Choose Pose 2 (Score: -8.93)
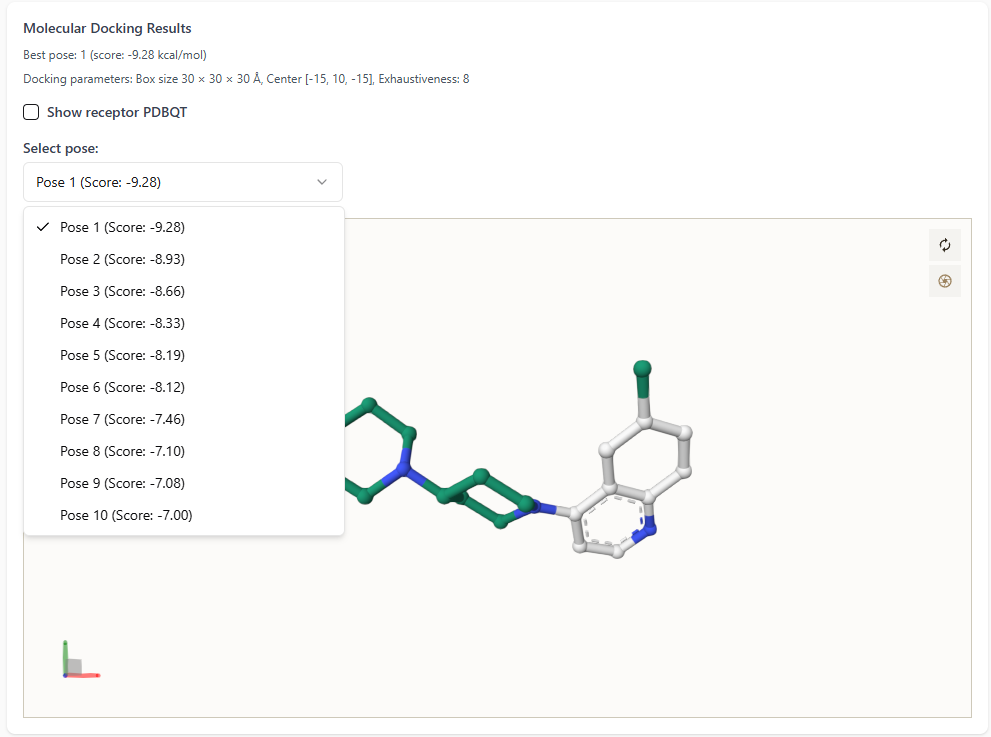The height and width of the screenshot is (737, 991). (x=122, y=259)
